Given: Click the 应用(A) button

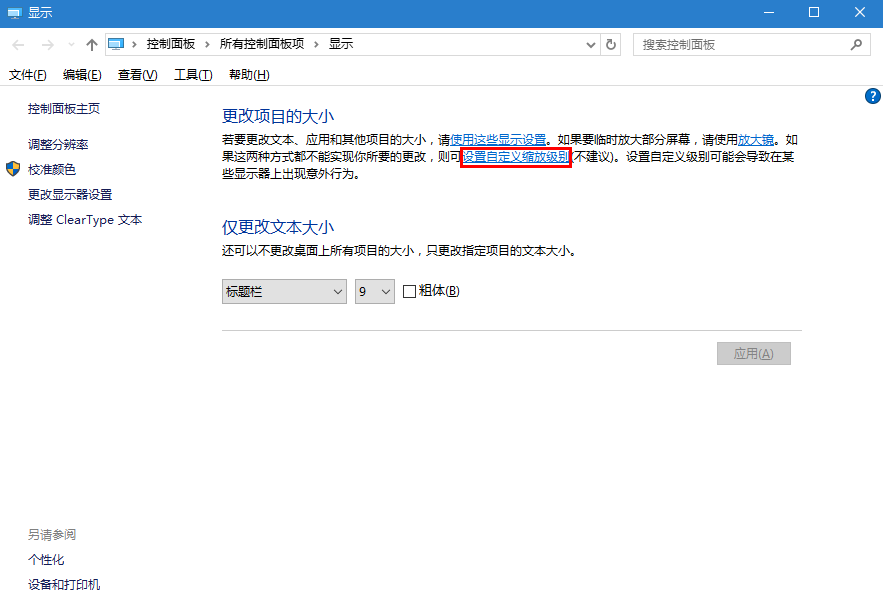Looking at the screenshot, I should pyautogui.click(x=753, y=353).
